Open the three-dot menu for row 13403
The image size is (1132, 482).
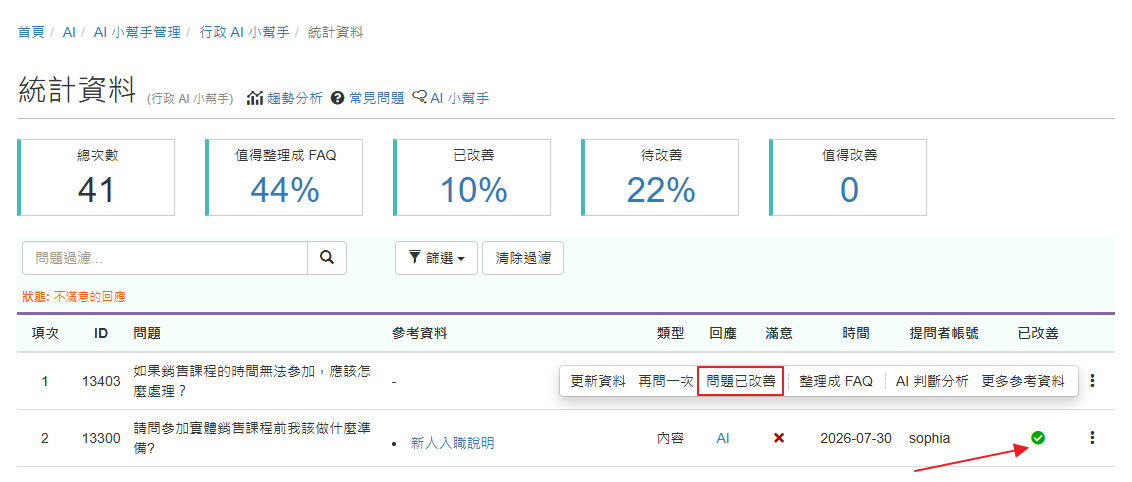point(1092,380)
